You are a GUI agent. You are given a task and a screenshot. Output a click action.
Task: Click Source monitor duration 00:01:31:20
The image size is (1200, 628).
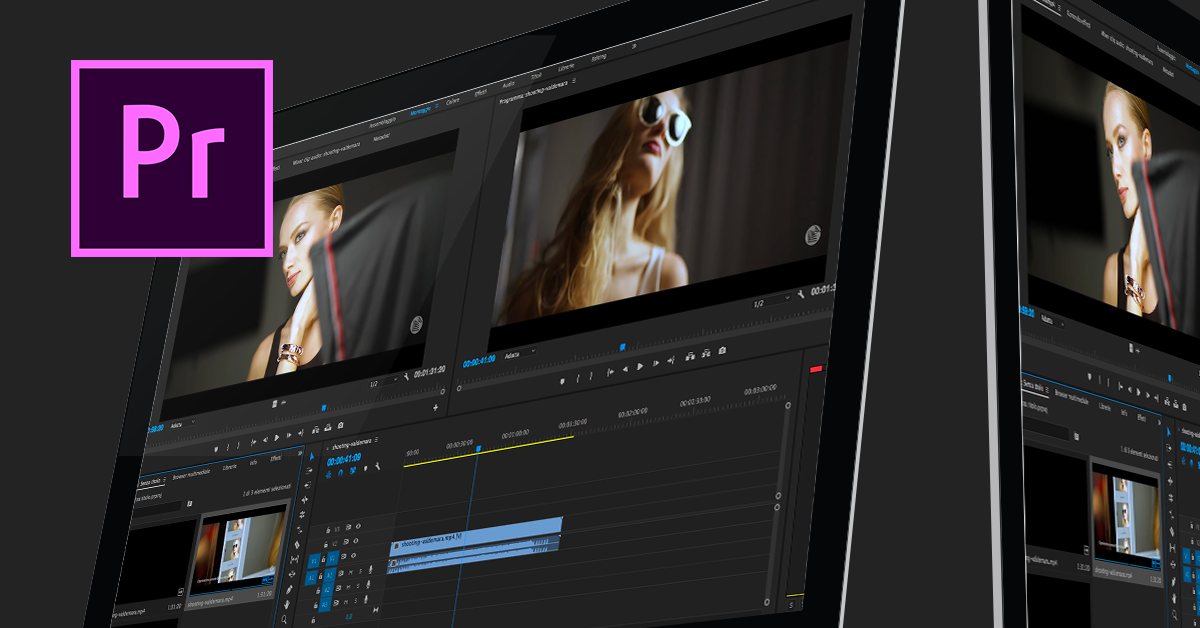point(429,372)
